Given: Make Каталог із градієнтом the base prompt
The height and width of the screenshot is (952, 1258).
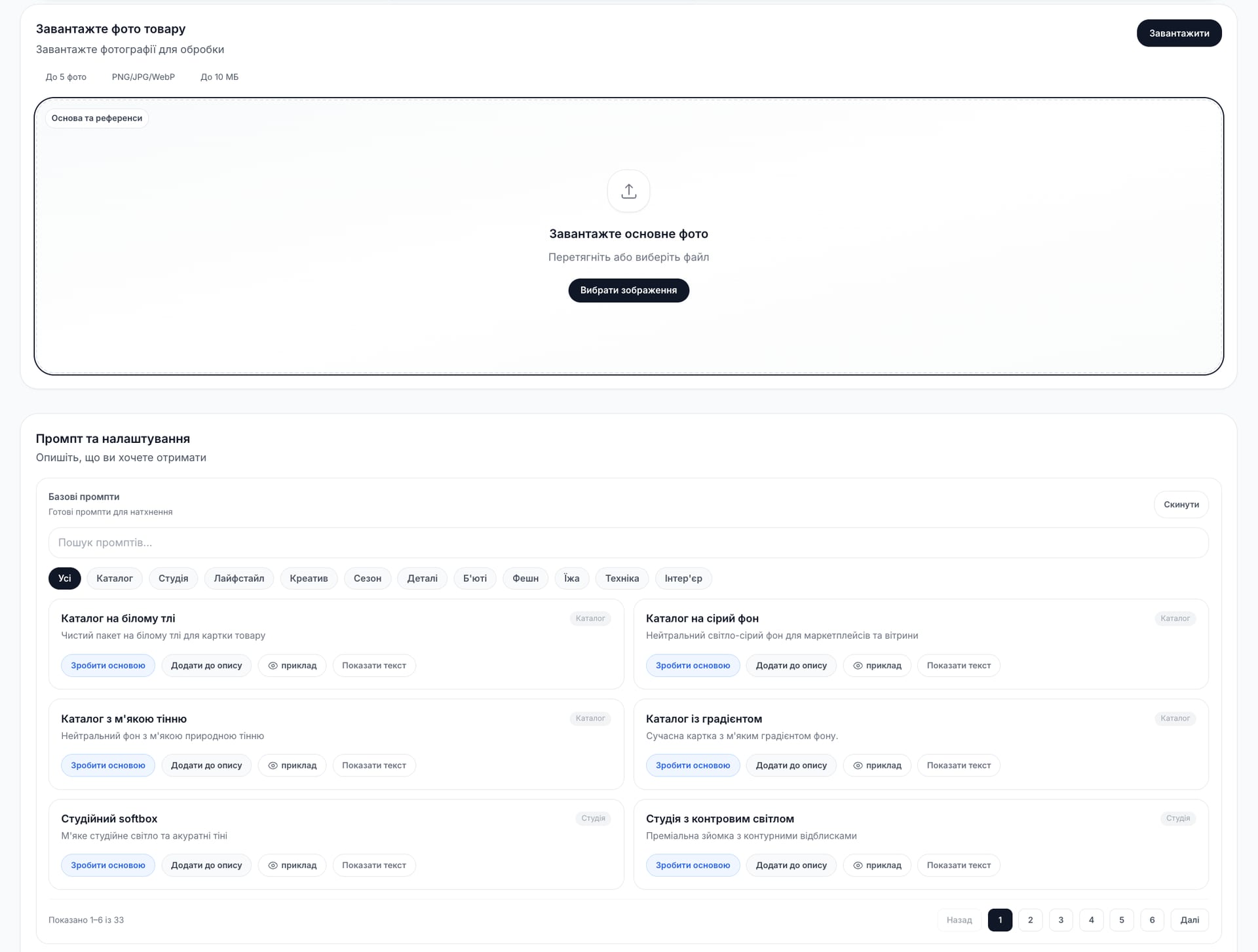Looking at the screenshot, I should coord(693,765).
